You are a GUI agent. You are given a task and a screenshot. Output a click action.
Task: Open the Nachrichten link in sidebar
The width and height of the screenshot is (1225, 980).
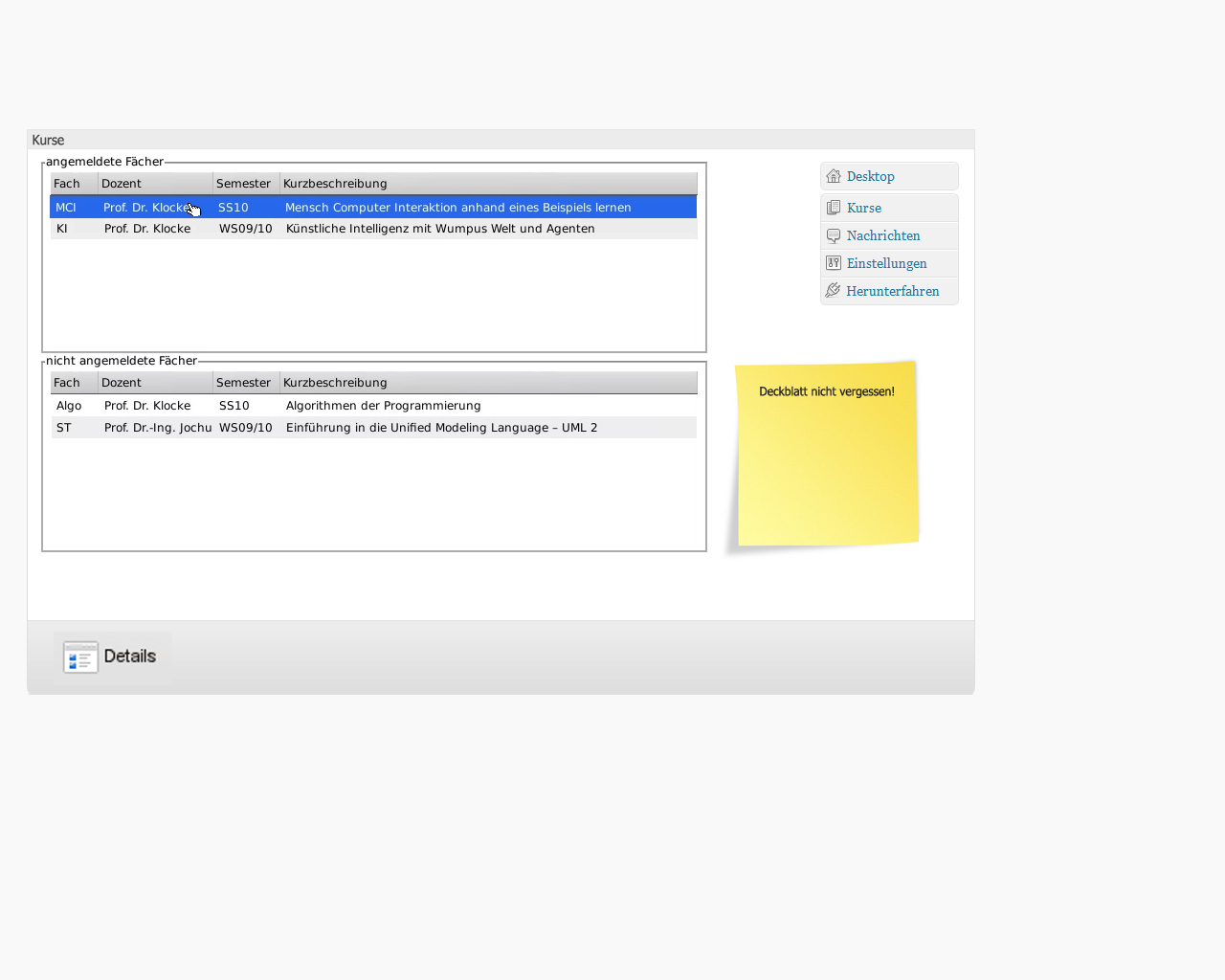pos(882,235)
